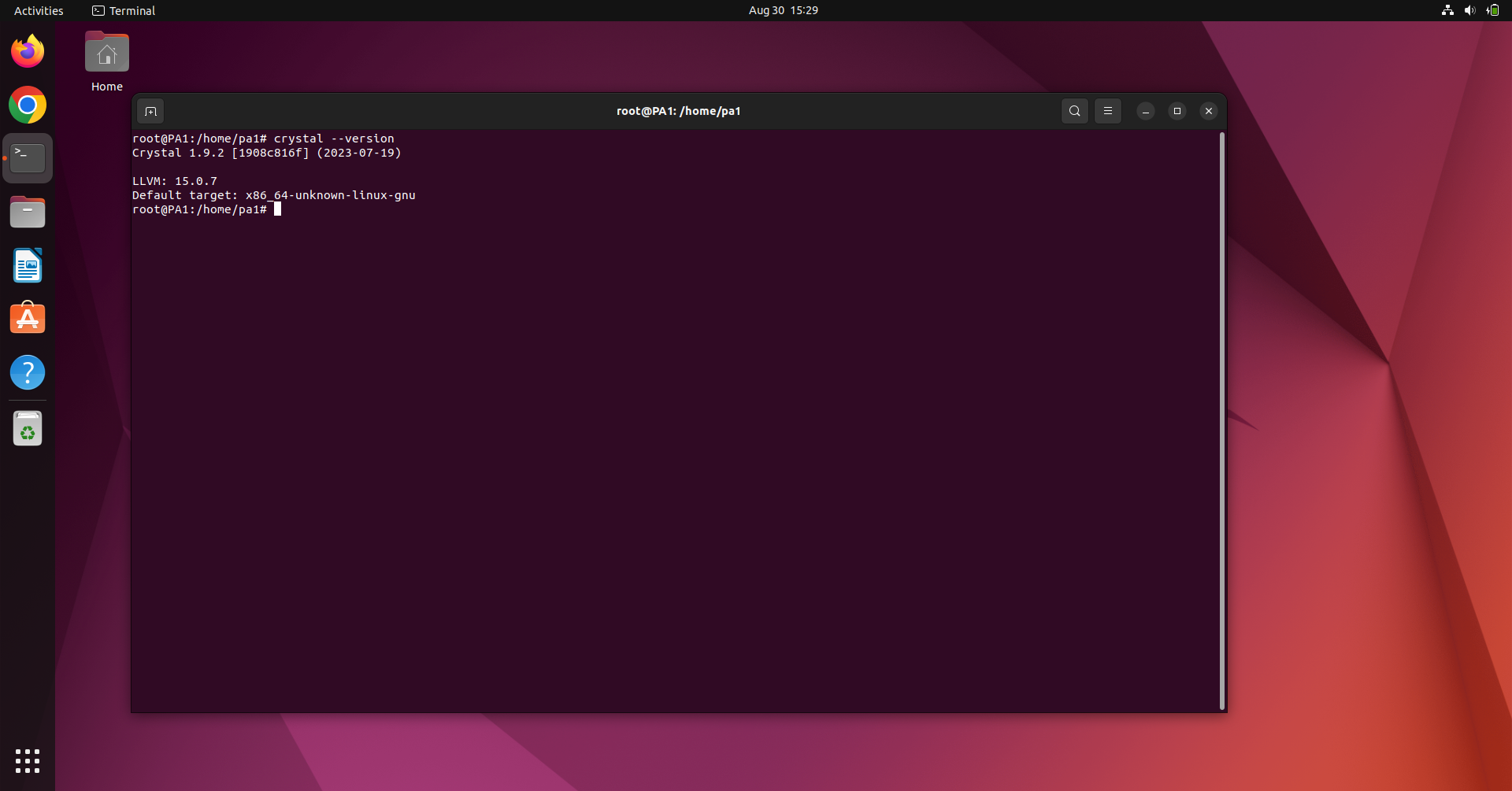Screen dimensions: 1512x791
Task: Click the volume icon in the system tray
Action: click(x=1469, y=10)
